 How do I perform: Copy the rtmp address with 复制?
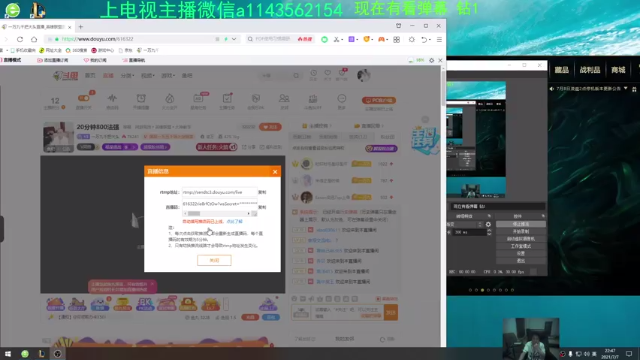pos(262,192)
